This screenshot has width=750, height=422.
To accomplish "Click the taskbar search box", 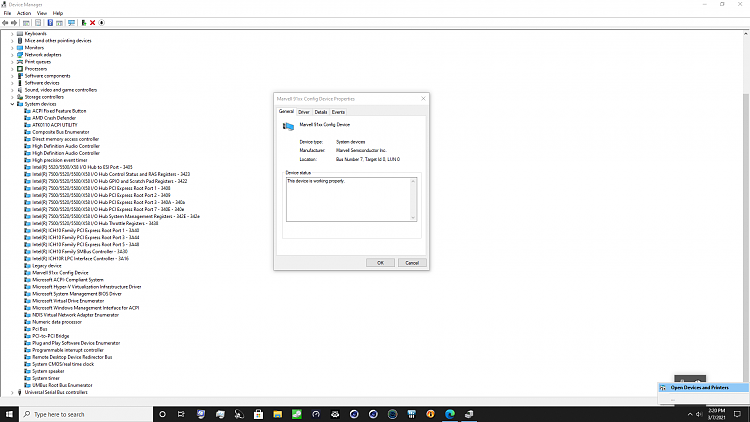I will coord(86,414).
